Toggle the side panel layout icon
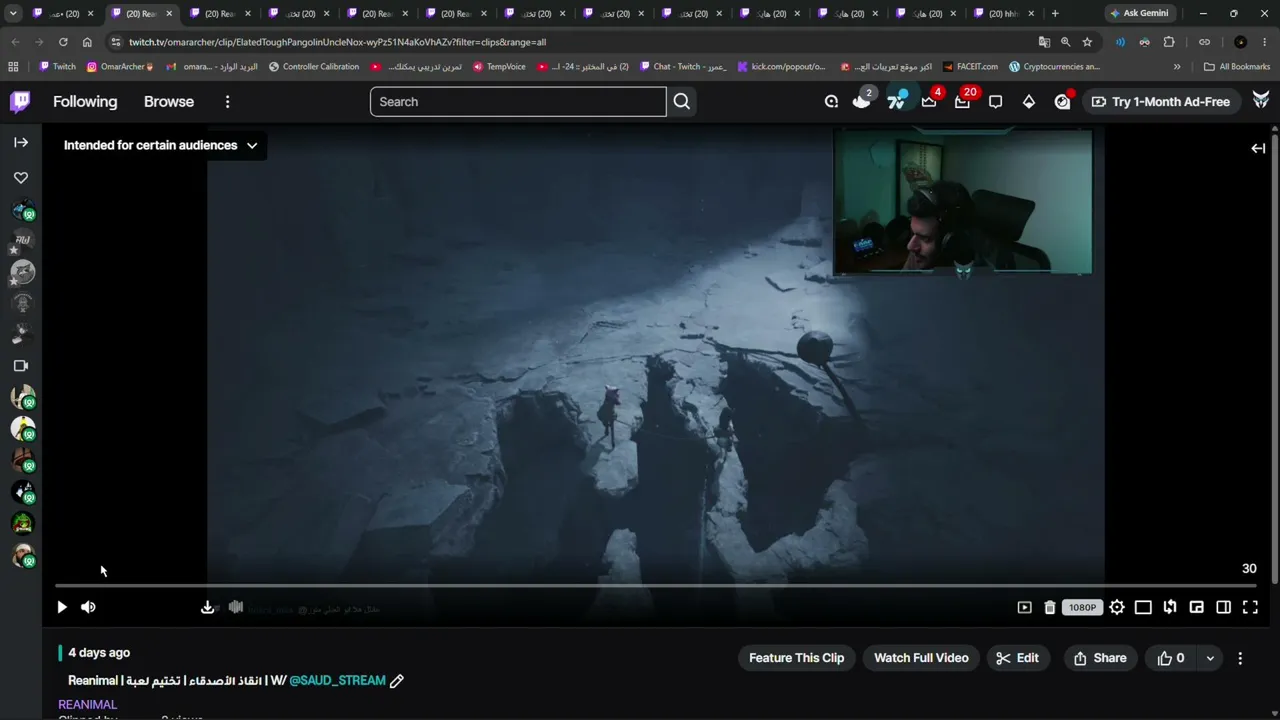This screenshot has height=720, width=1280. (1223, 607)
